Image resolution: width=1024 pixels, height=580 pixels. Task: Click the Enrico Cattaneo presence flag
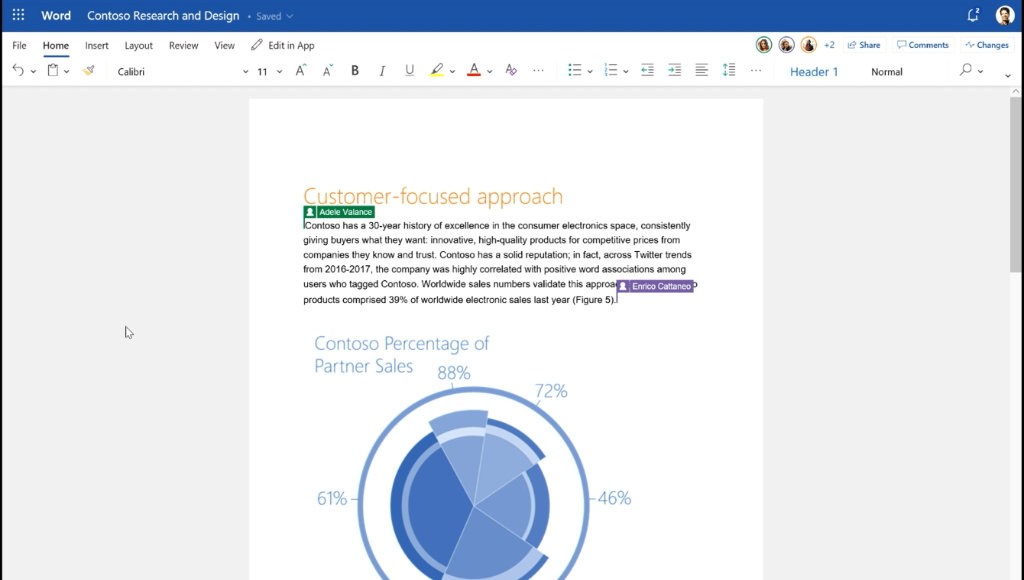(x=655, y=286)
